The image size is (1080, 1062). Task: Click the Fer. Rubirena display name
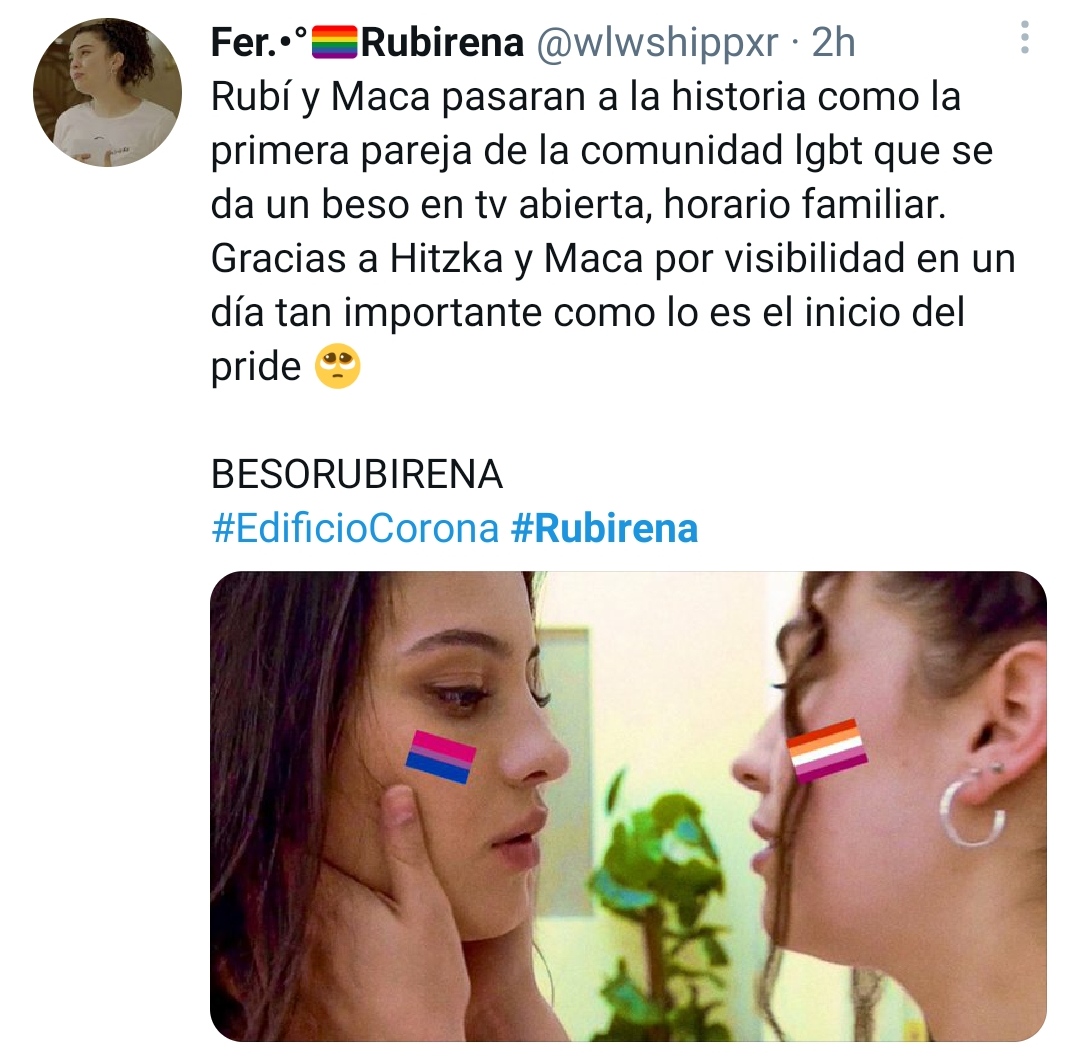(367, 42)
